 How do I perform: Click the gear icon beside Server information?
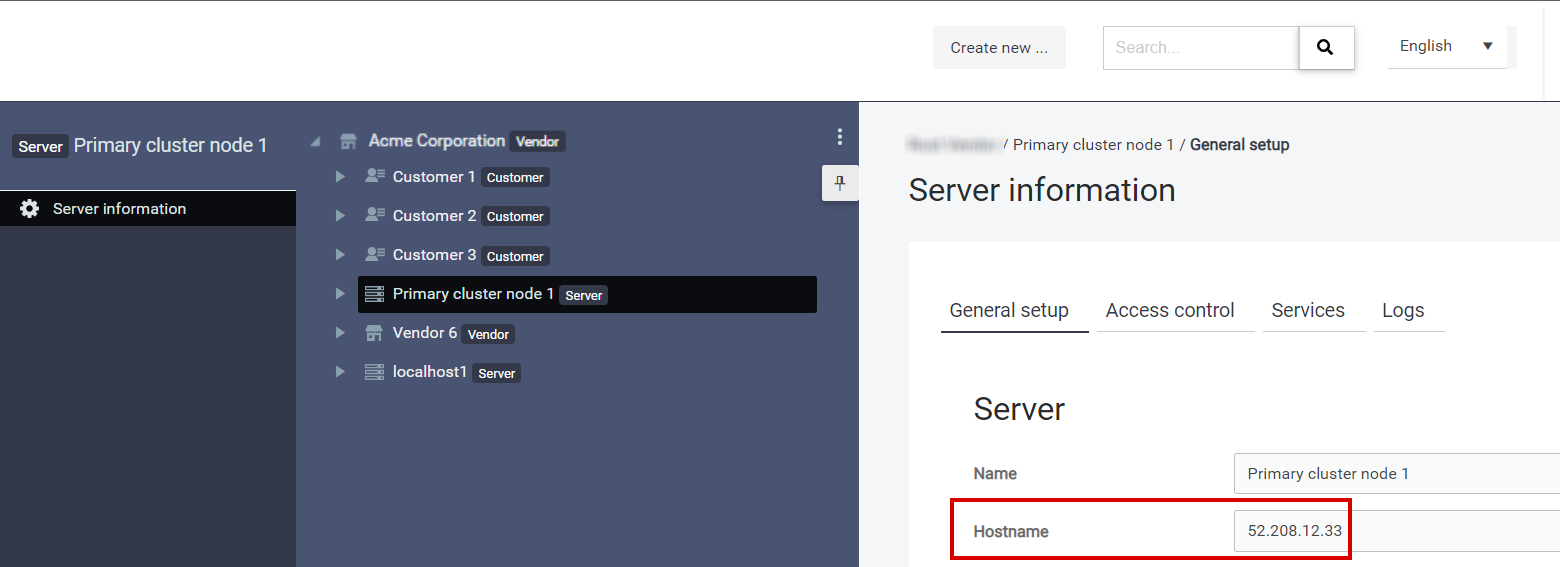pyautogui.click(x=30, y=209)
